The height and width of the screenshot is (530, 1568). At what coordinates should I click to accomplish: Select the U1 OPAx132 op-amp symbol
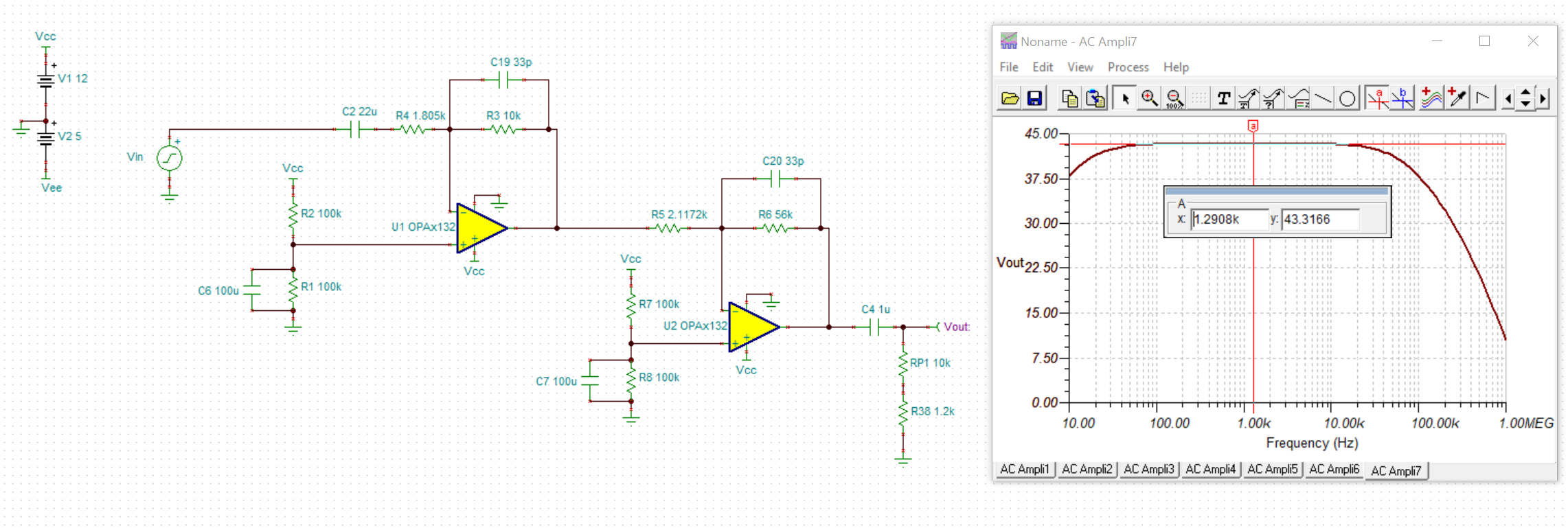coord(482,228)
